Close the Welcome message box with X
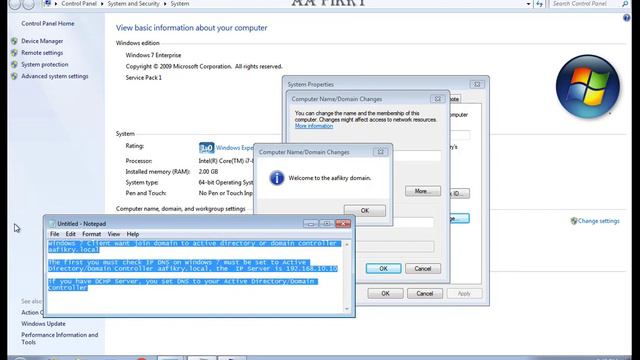The image size is (640, 360). (380, 152)
